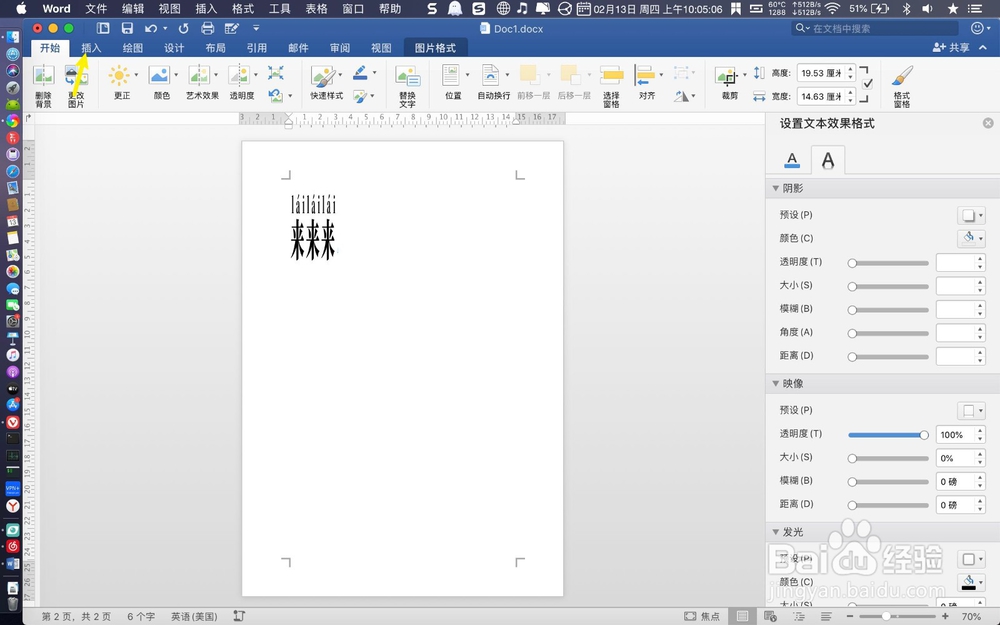Select the text fill and outline tab icon
This screenshot has width=1000, height=625.
791,159
